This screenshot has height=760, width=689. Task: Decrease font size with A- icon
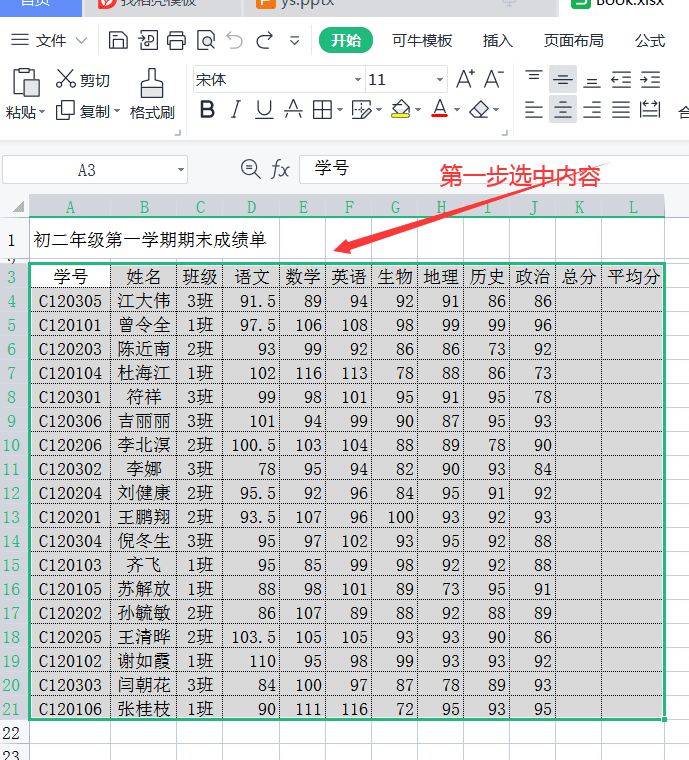tap(494, 79)
